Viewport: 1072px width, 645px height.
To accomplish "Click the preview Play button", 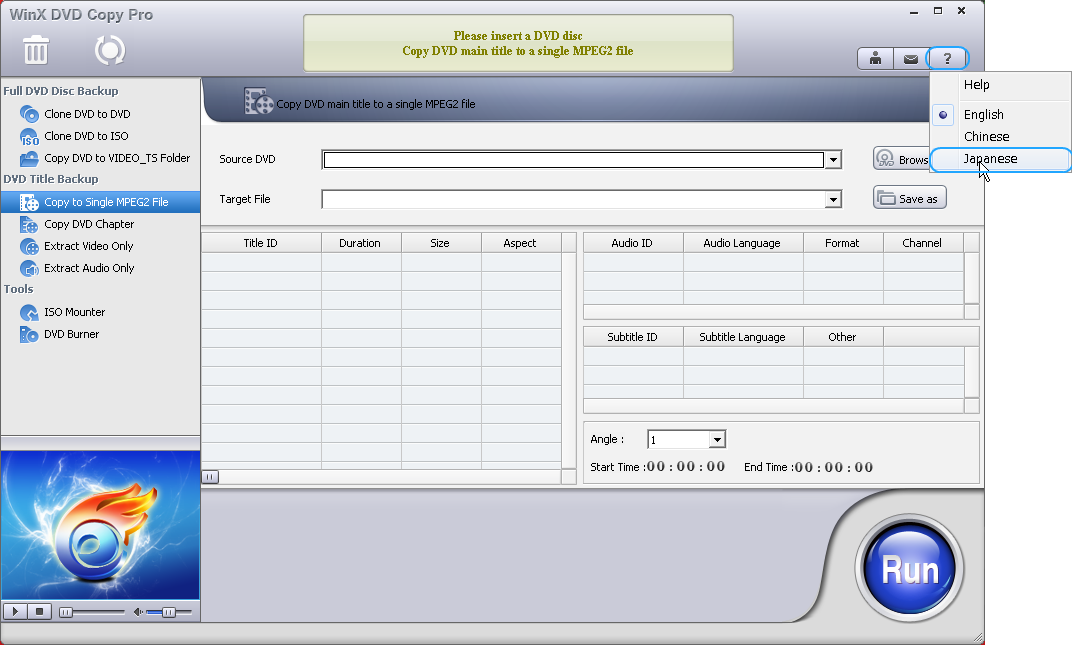I will point(15,611).
